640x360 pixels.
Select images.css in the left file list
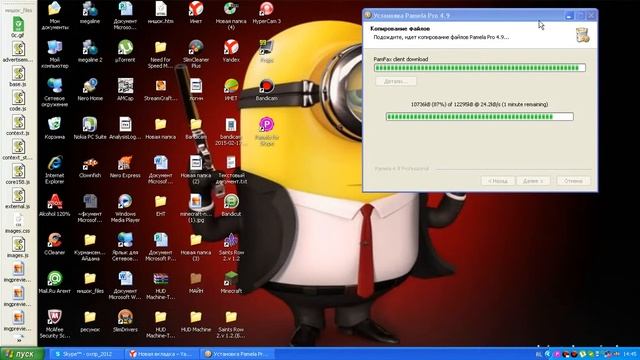[18, 223]
